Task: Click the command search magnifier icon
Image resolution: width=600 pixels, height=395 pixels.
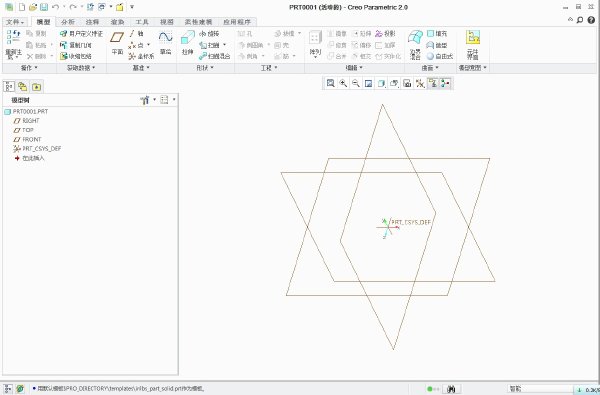Action: pyautogui.click(x=580, y=20)
